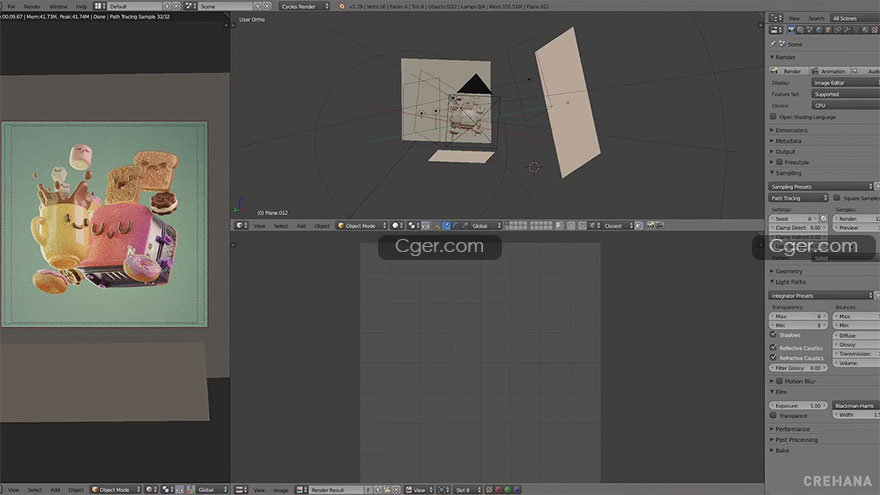
Task: Open World properties tab icon
Action: (819, 30)
